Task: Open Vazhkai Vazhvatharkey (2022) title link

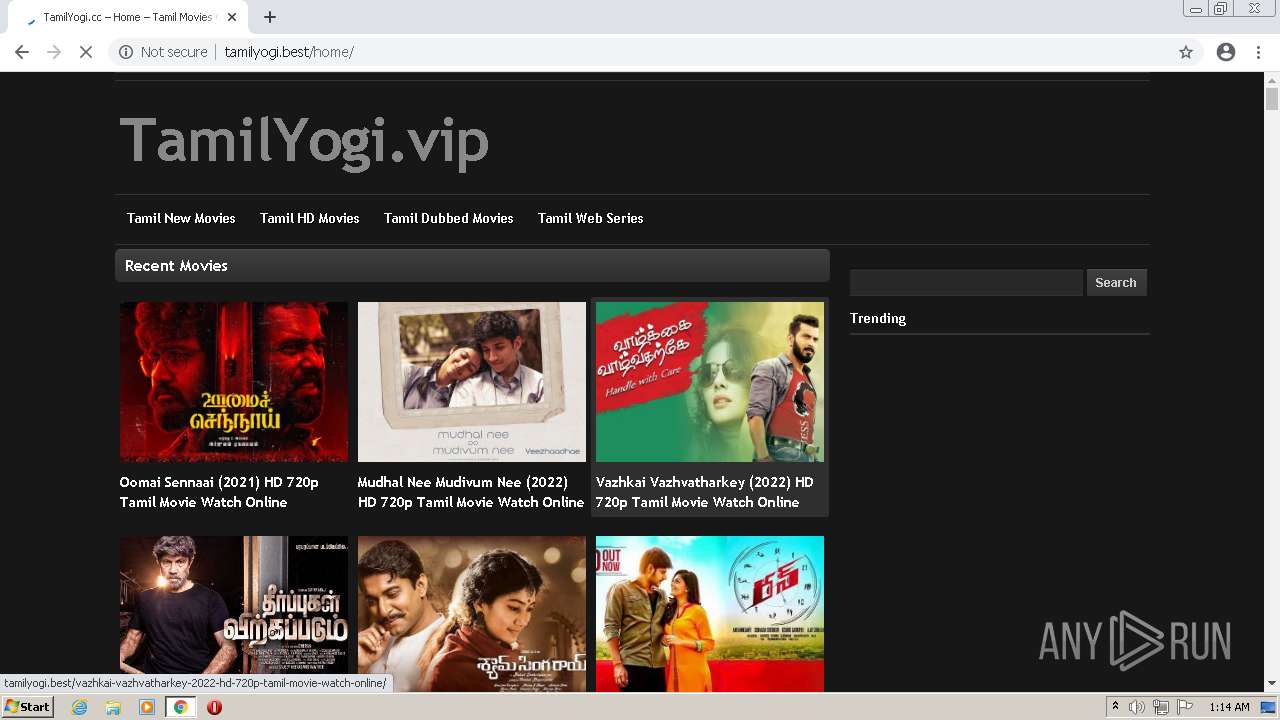Action: (x=705, y=492)
